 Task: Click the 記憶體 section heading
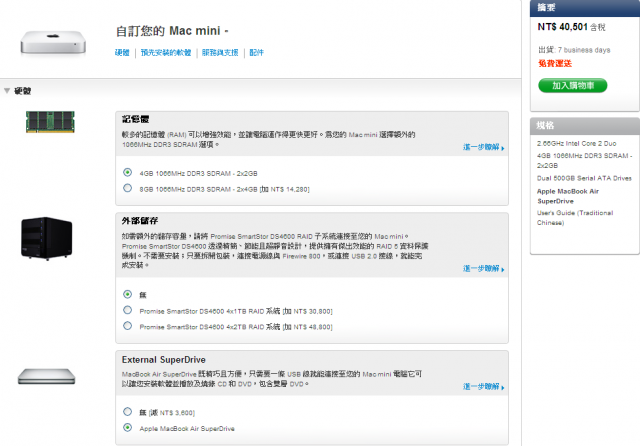pos(136,119)
